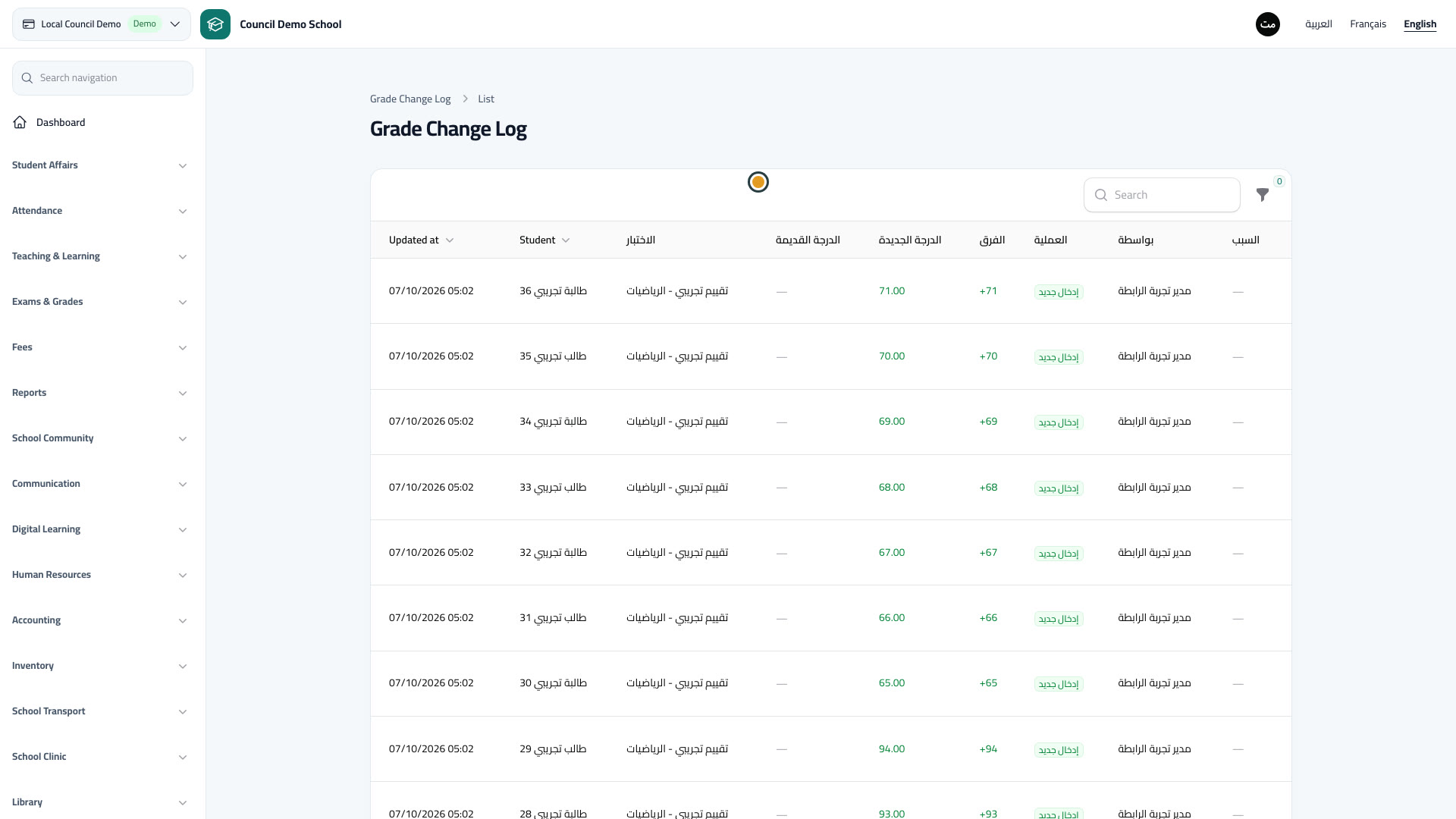Viewport: 1456px width, 819px height.
Task: Click the List breadcrumb
Action: click(486, 99)
